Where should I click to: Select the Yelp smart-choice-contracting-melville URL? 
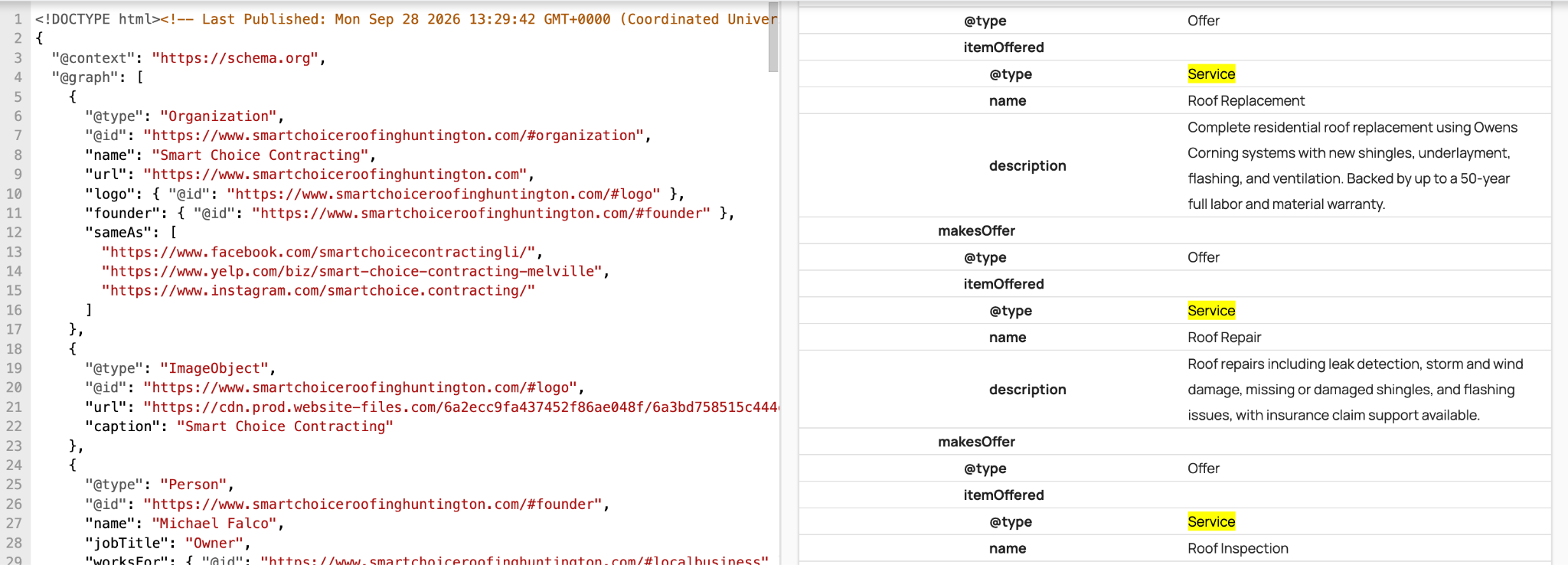(352, 271)
